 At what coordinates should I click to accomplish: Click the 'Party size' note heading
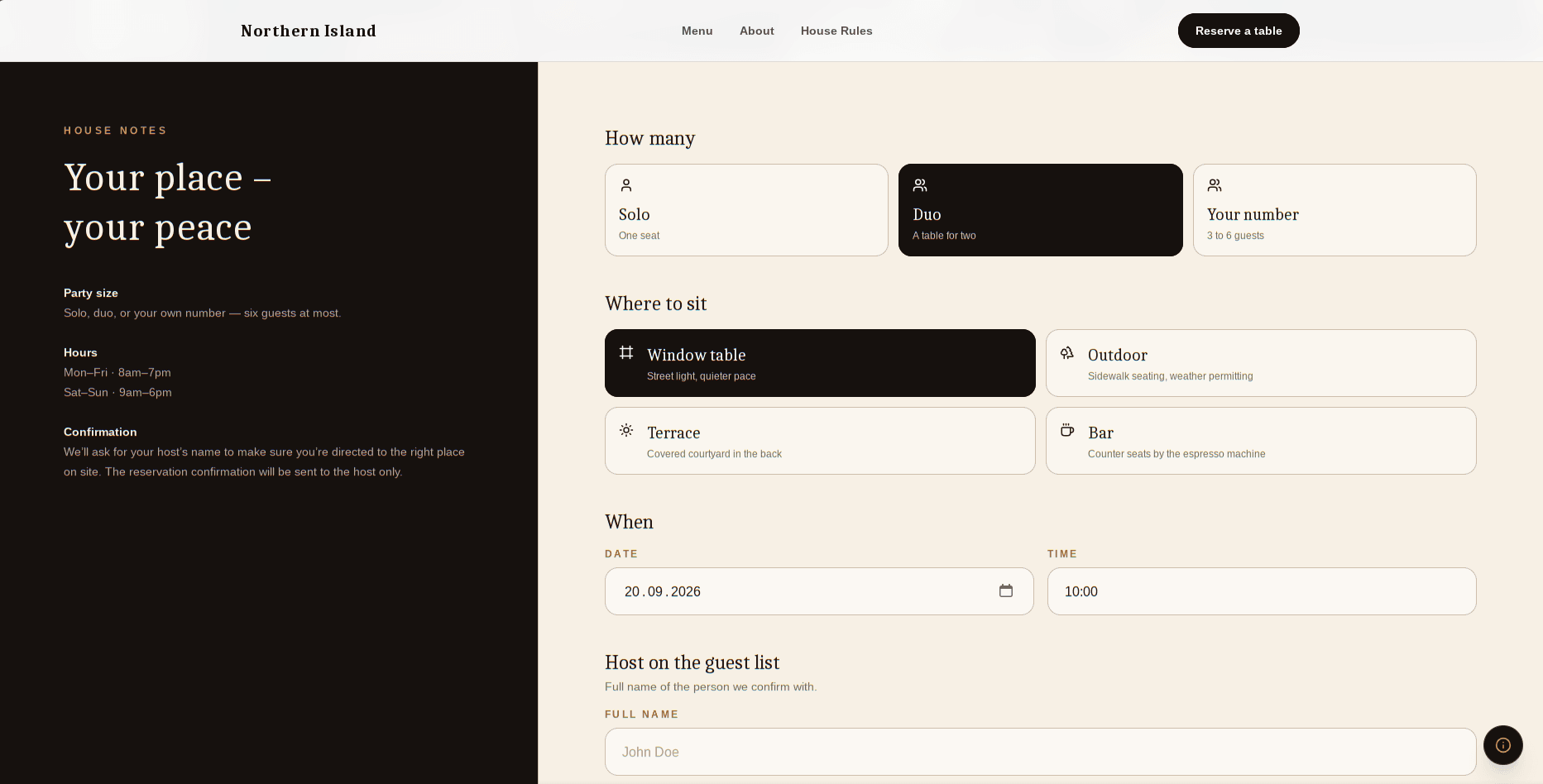pyautogui.click(x=91, y=293)
